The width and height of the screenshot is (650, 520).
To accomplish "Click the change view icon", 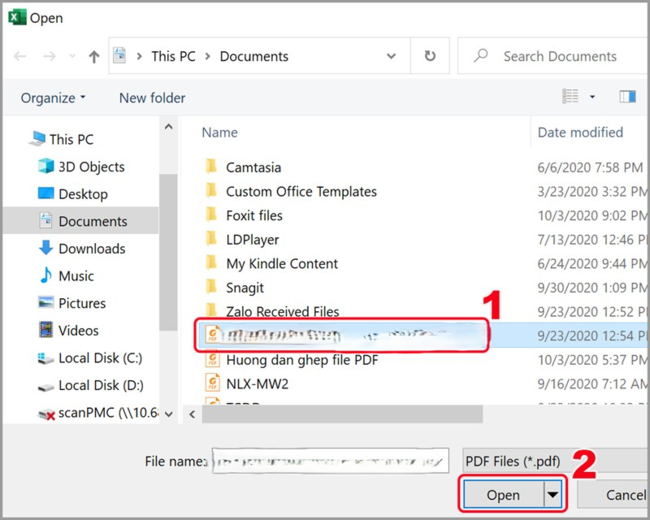I will 570,97.
